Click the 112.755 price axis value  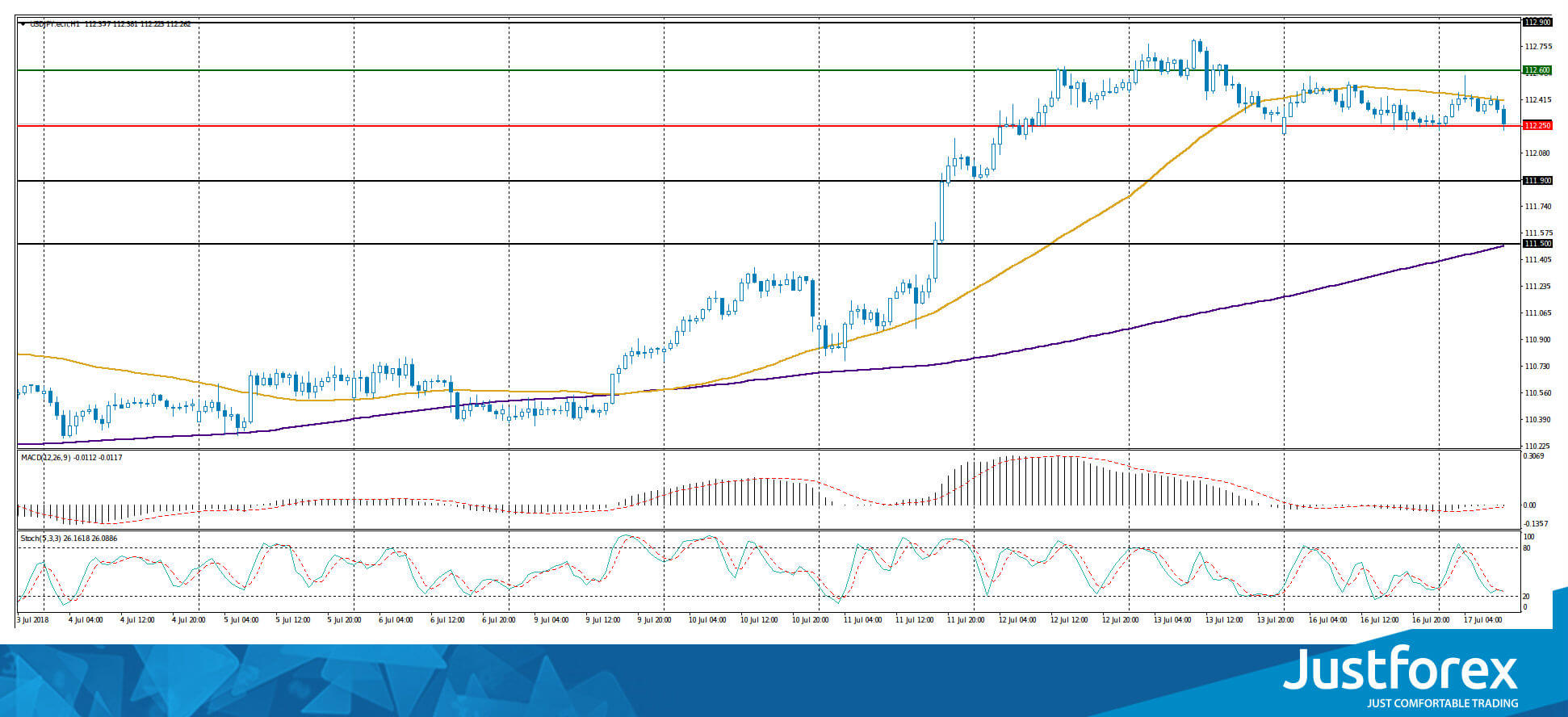click(1537, 47)
